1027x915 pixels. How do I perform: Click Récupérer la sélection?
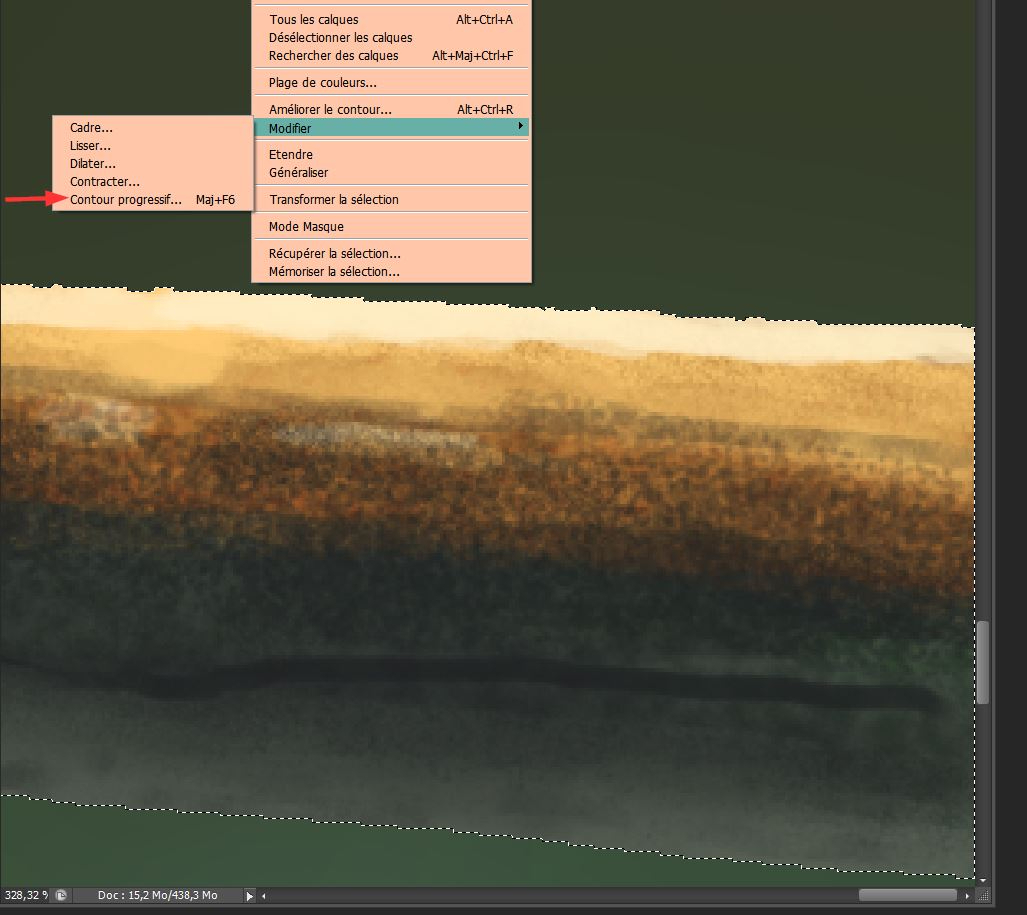click(334, 254)
